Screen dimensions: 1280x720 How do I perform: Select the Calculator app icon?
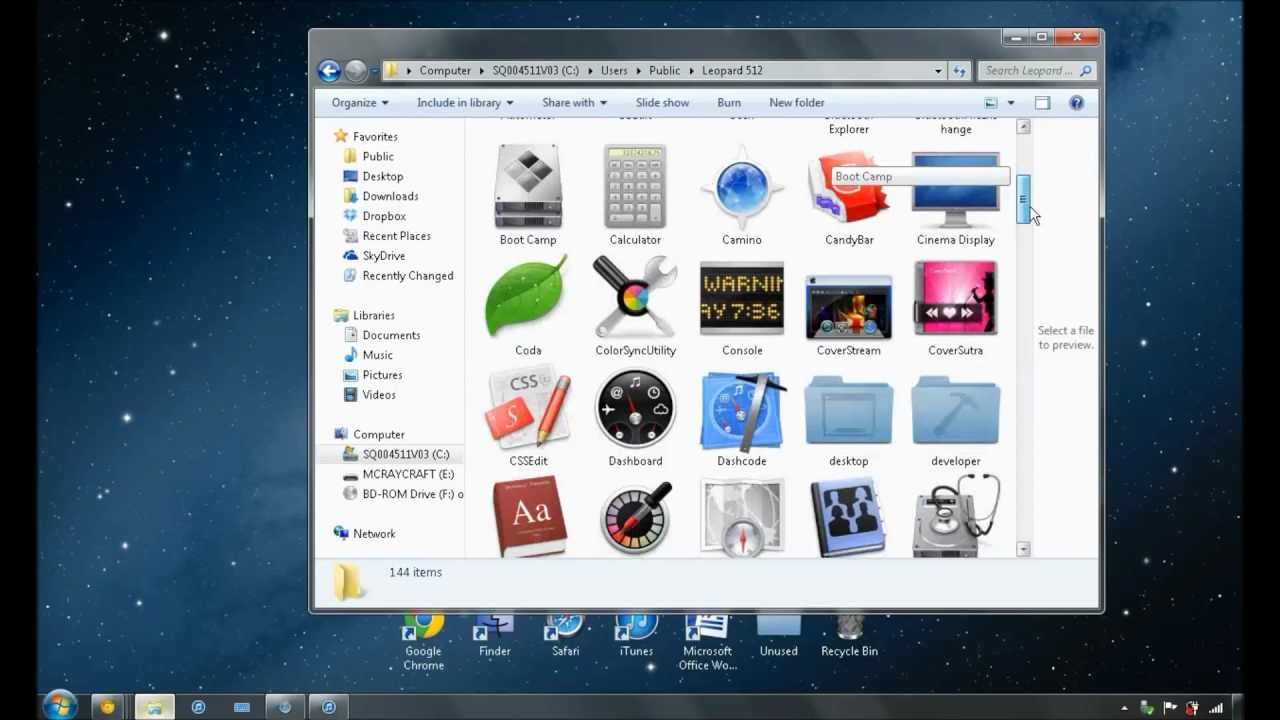(635, 188)
